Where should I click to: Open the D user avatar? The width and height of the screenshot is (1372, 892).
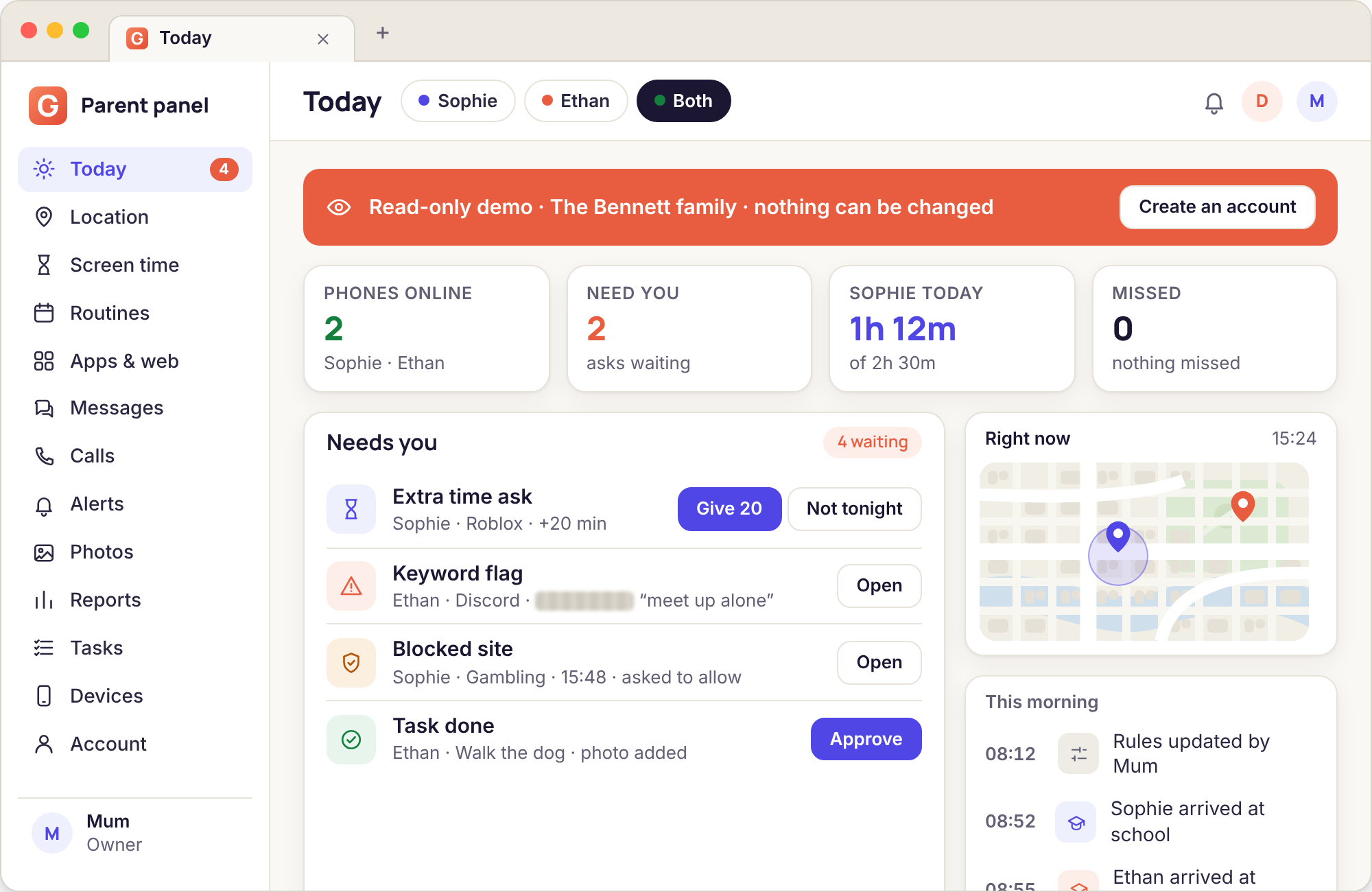[1262, 101]
